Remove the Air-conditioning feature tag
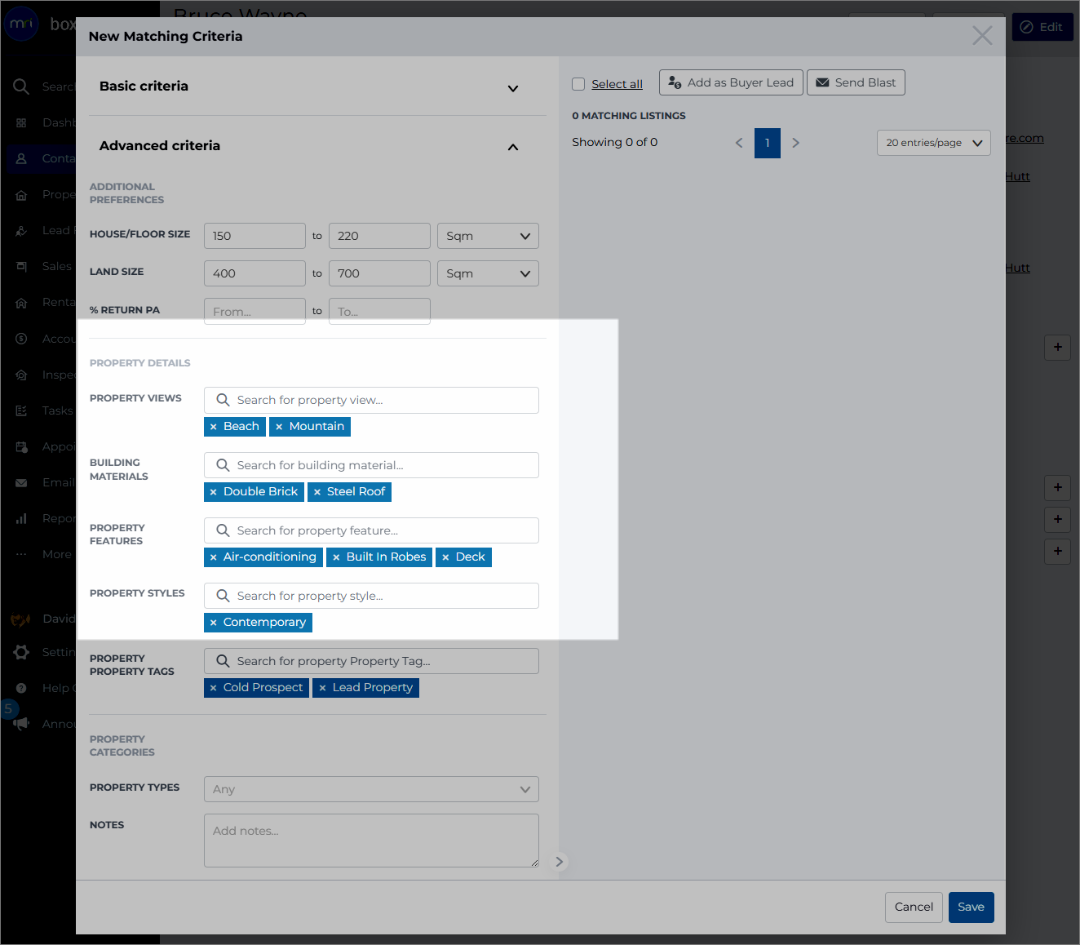Screen dimensions: 1080x945 click(x=214, y=557)
